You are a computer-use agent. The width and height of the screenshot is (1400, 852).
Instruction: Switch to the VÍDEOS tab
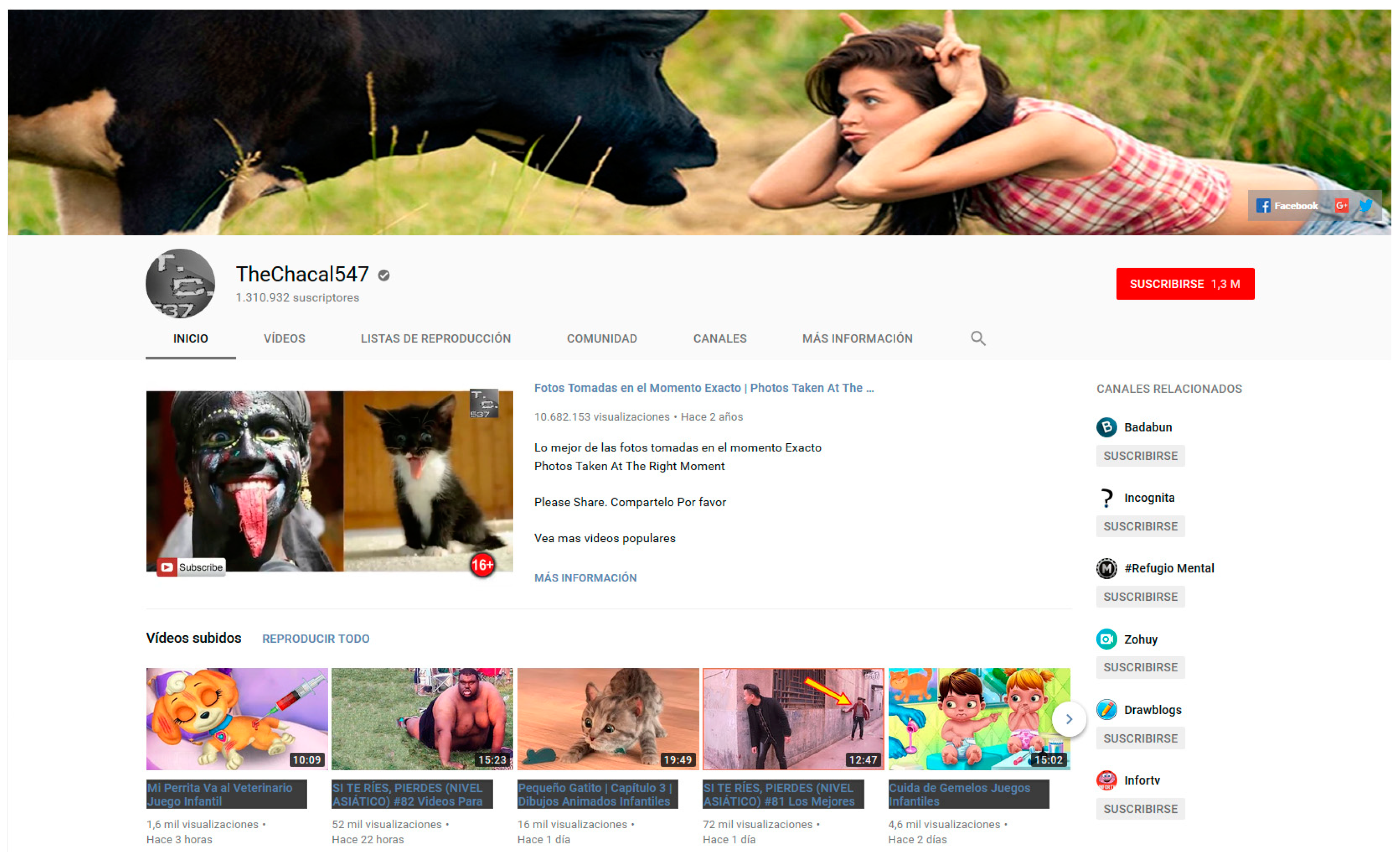click(284, 338)
